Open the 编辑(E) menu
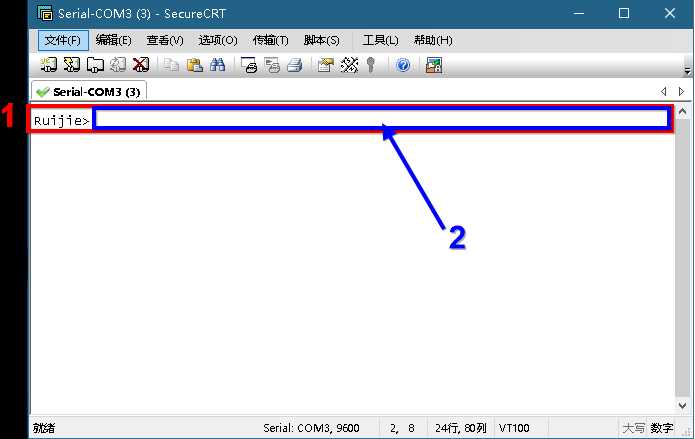695x439 pixels. click(113, 40)
